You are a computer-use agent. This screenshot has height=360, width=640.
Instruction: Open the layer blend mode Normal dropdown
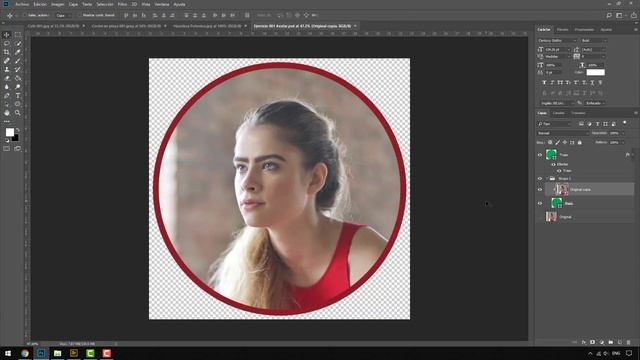(562, 133)
